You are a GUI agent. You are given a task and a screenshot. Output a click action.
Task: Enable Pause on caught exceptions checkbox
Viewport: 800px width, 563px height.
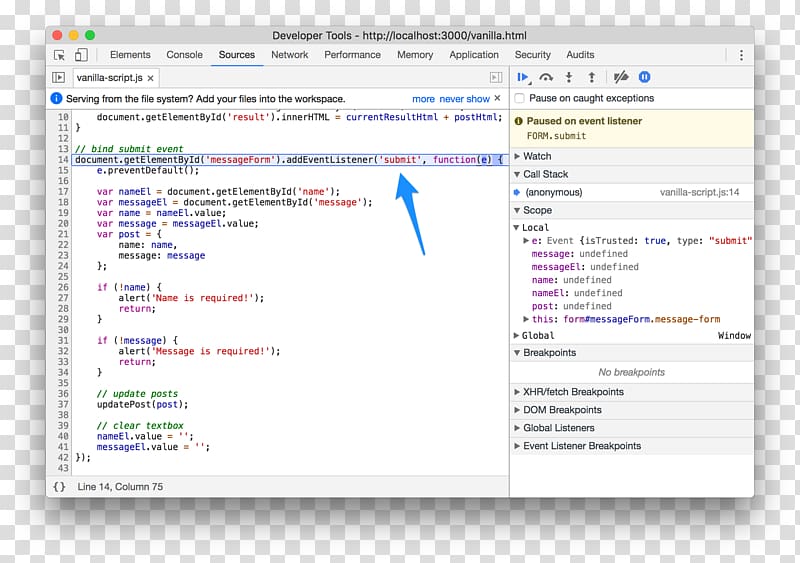click(519, 99)
